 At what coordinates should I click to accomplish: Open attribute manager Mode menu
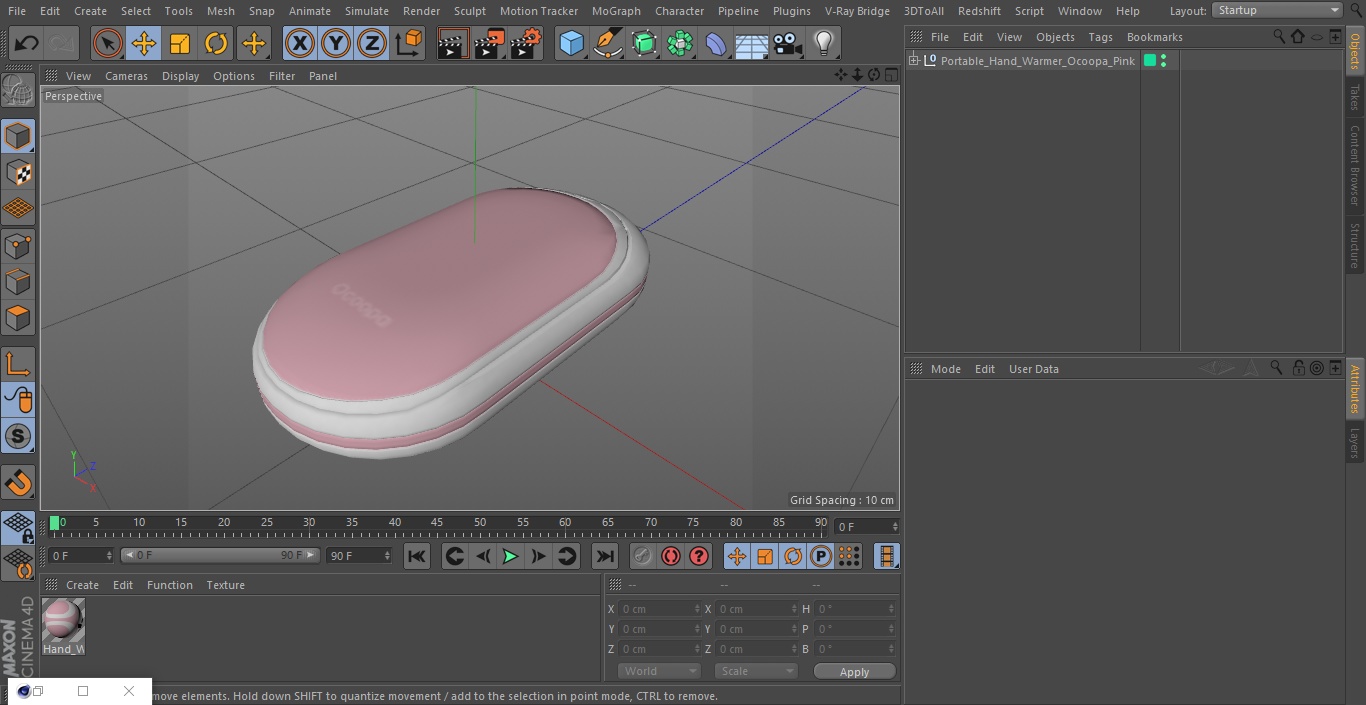tap(945, 369)
